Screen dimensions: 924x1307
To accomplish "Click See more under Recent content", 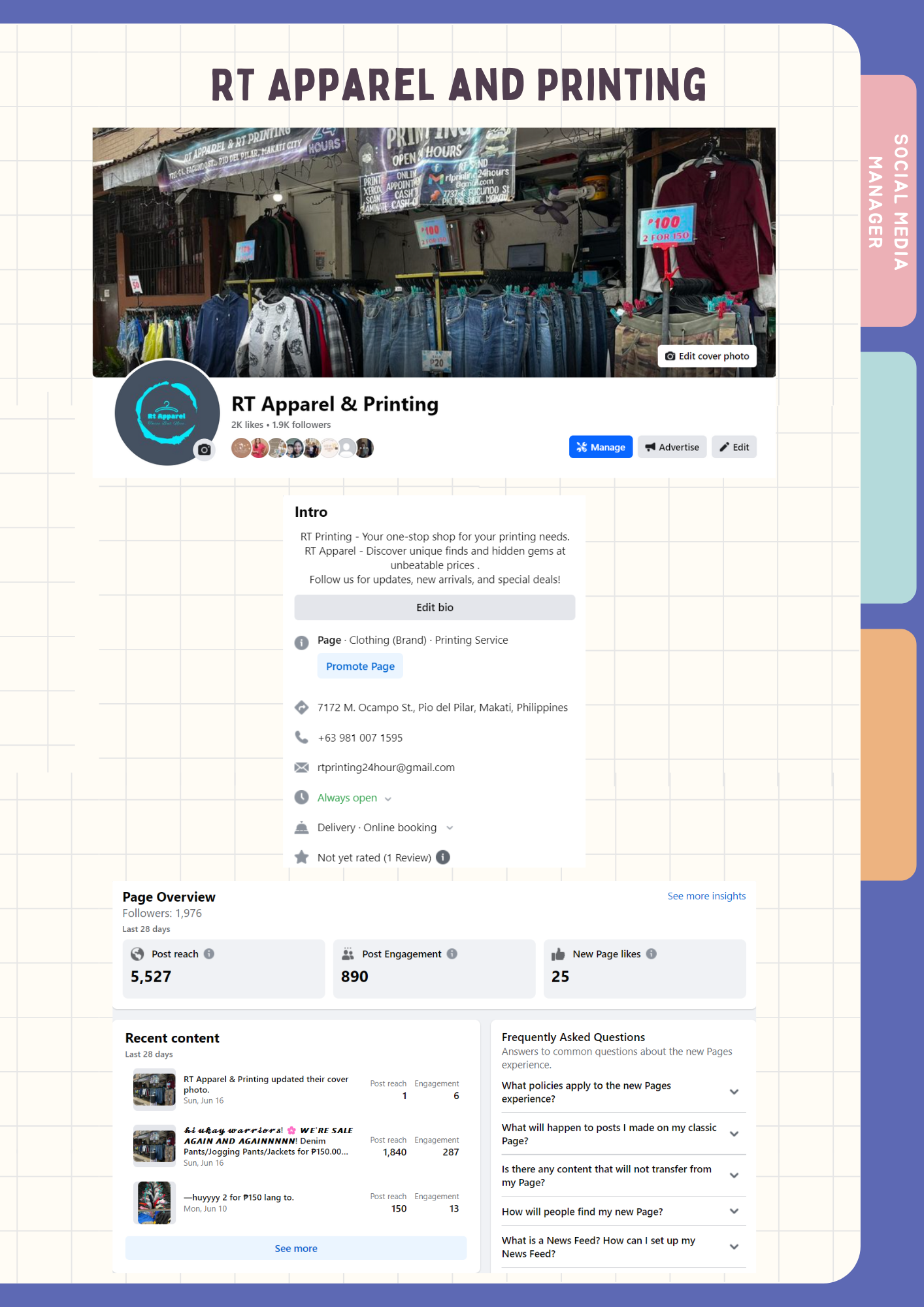I will [296, 1248].
